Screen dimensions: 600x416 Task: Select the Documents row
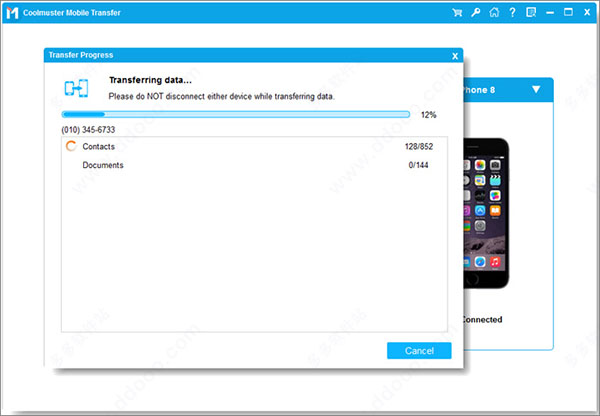(254, 165)
